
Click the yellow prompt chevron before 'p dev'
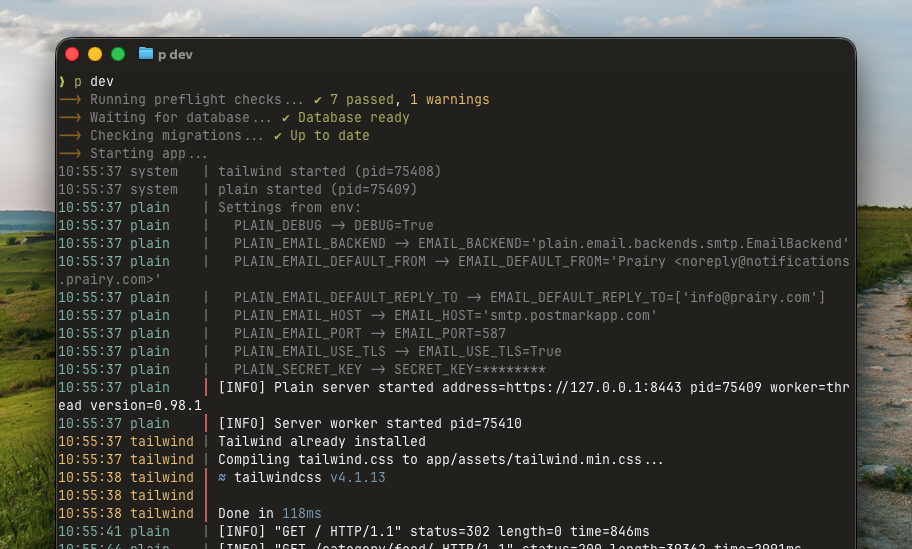pos(62,82)
